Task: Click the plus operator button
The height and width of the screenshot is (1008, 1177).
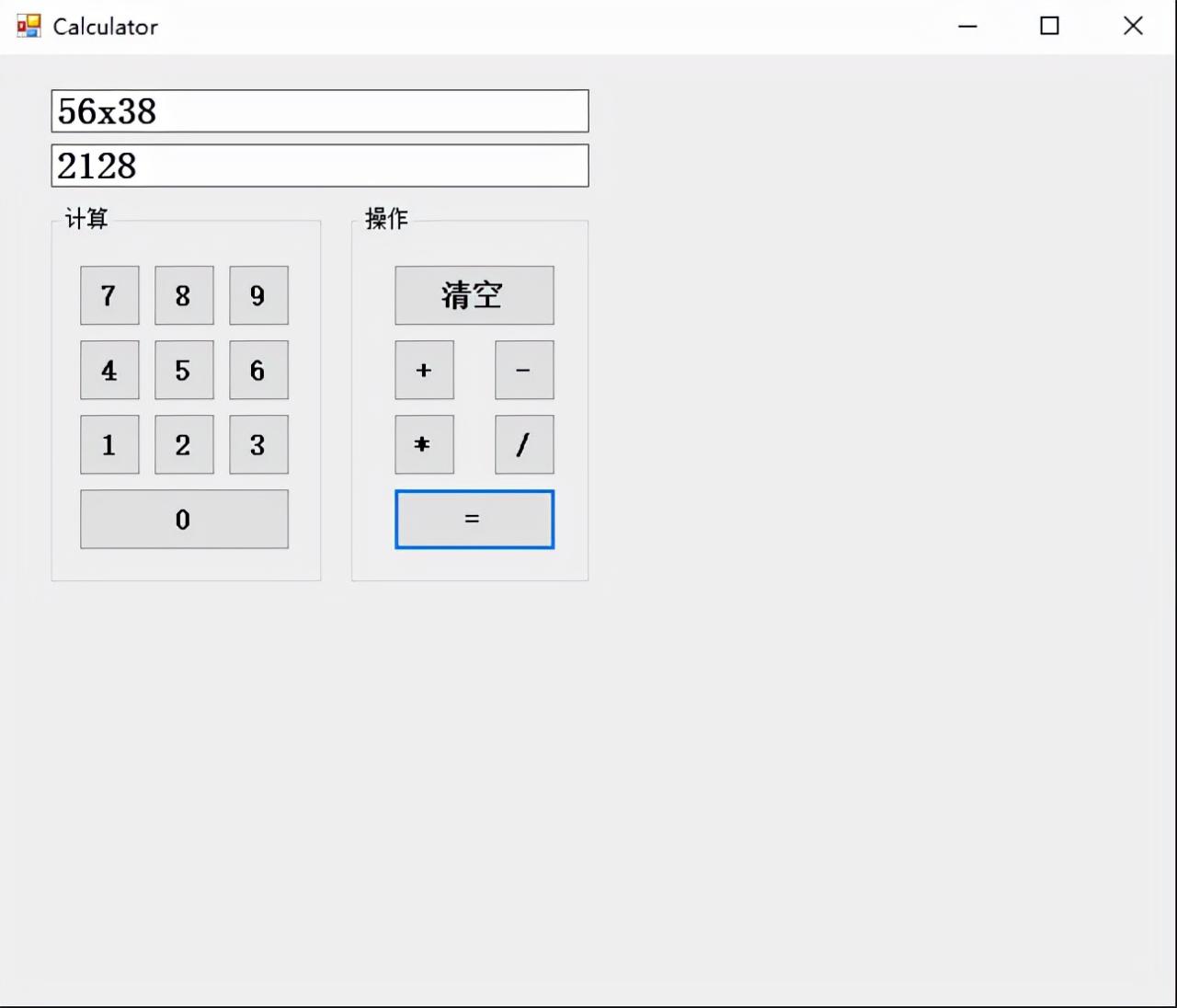Action: 424,370
